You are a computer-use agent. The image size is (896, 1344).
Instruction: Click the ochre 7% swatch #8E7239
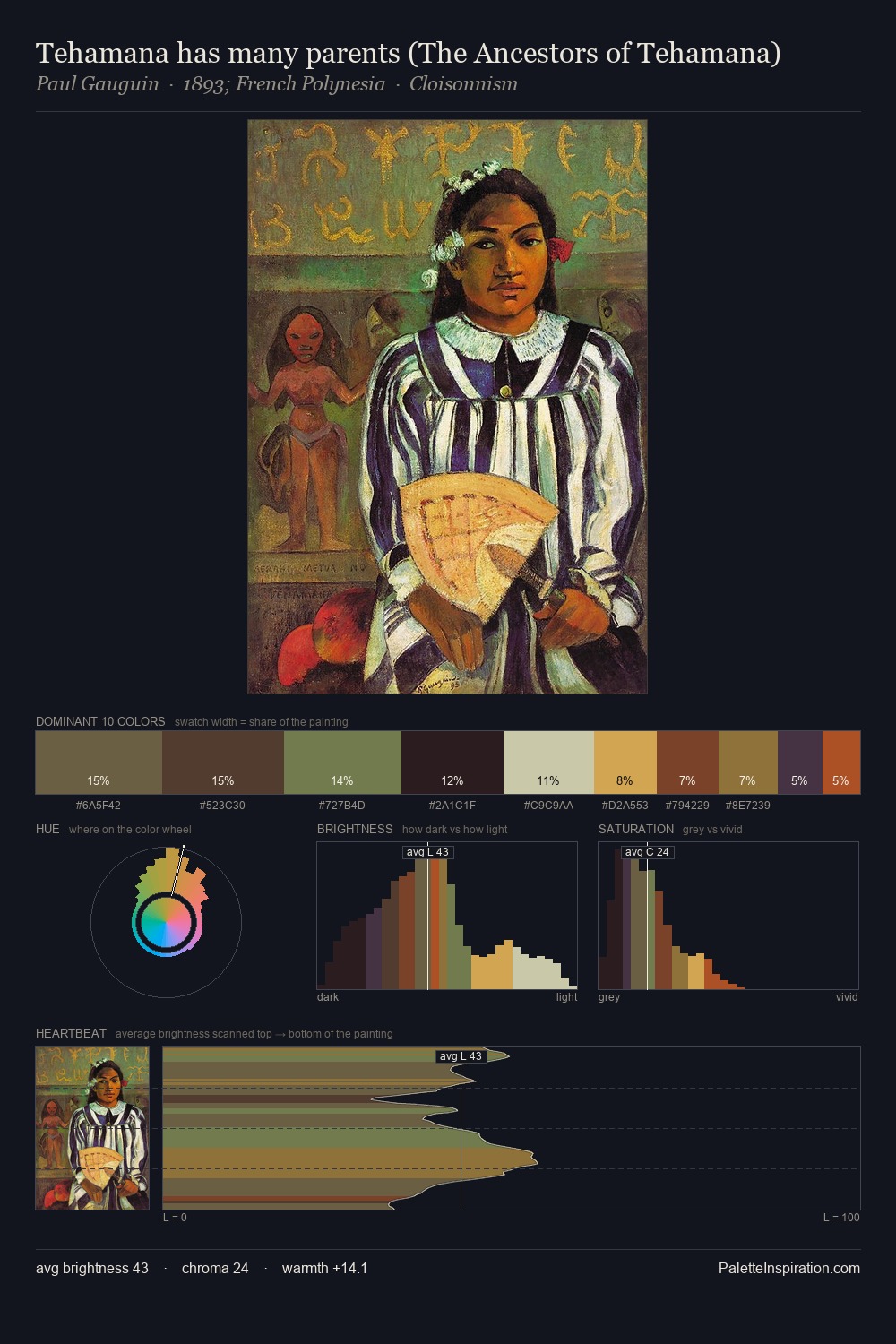[x=748, y=762]
